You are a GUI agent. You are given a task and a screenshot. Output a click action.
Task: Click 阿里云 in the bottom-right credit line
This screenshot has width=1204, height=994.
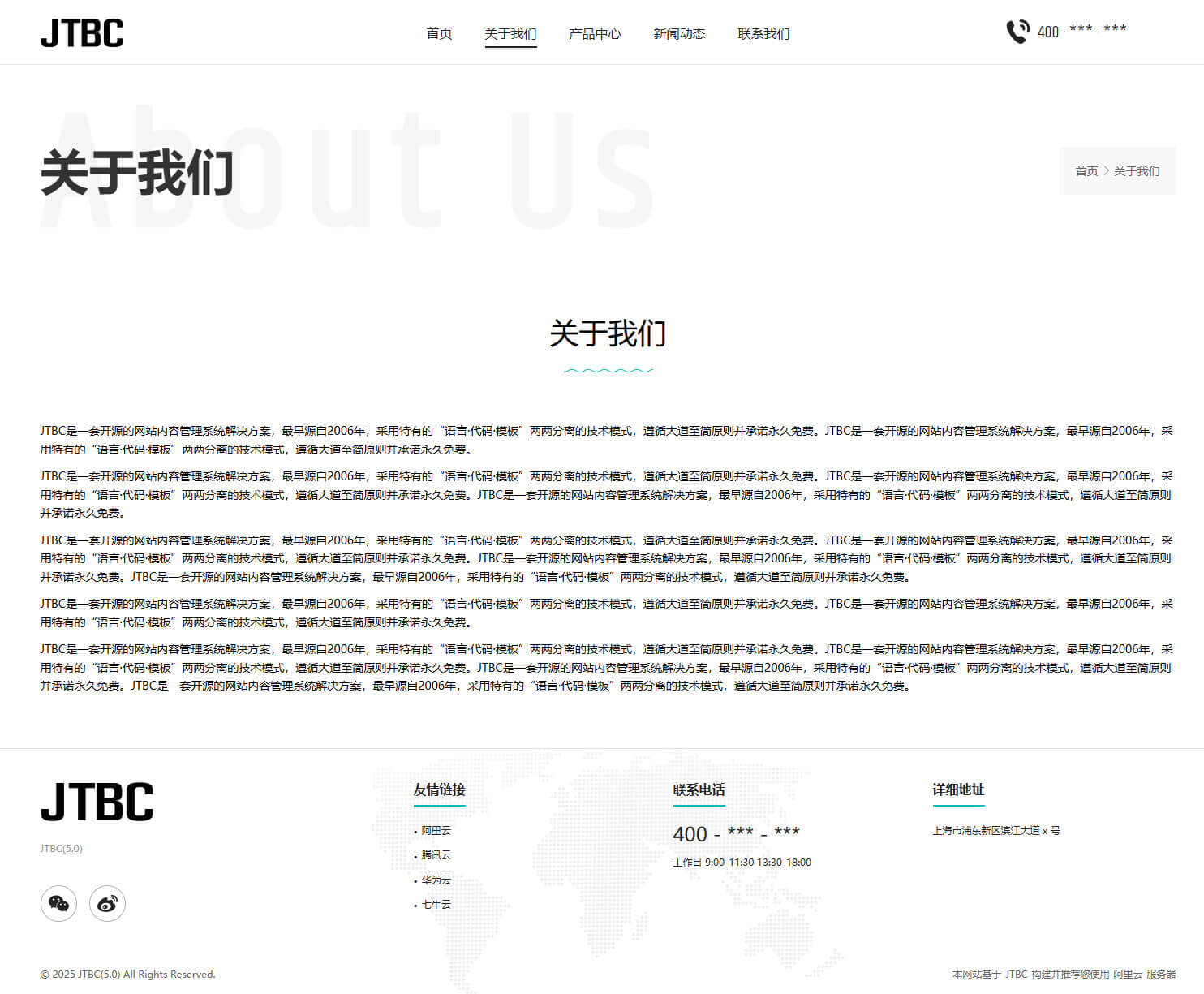(x=1127, y=974)
